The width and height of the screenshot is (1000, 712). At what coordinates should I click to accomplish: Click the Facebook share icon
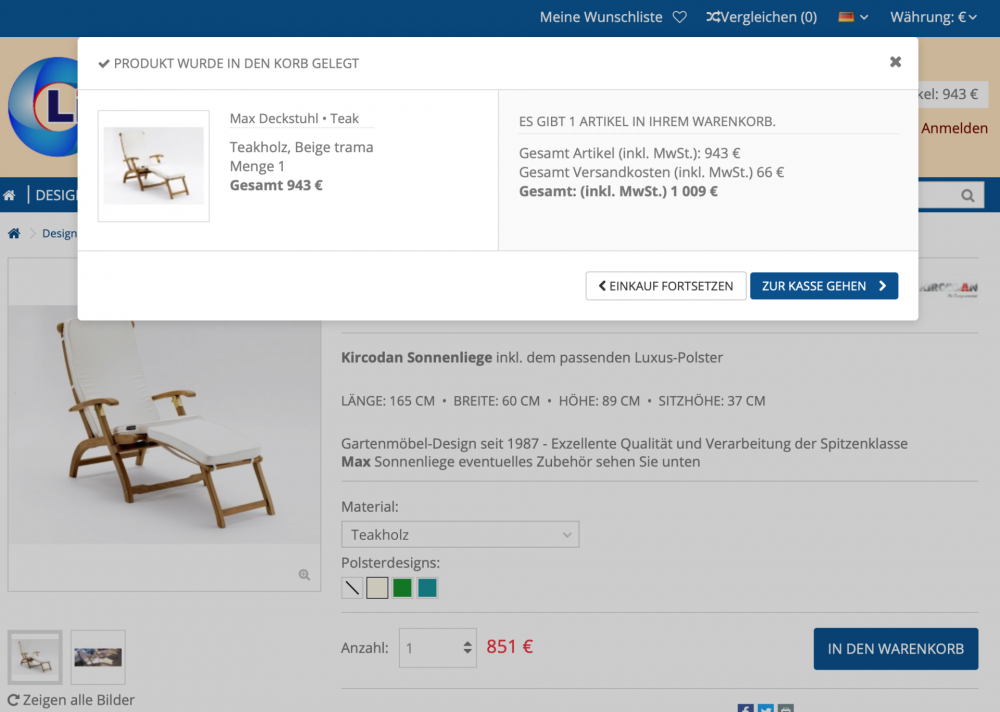[745, 708]
